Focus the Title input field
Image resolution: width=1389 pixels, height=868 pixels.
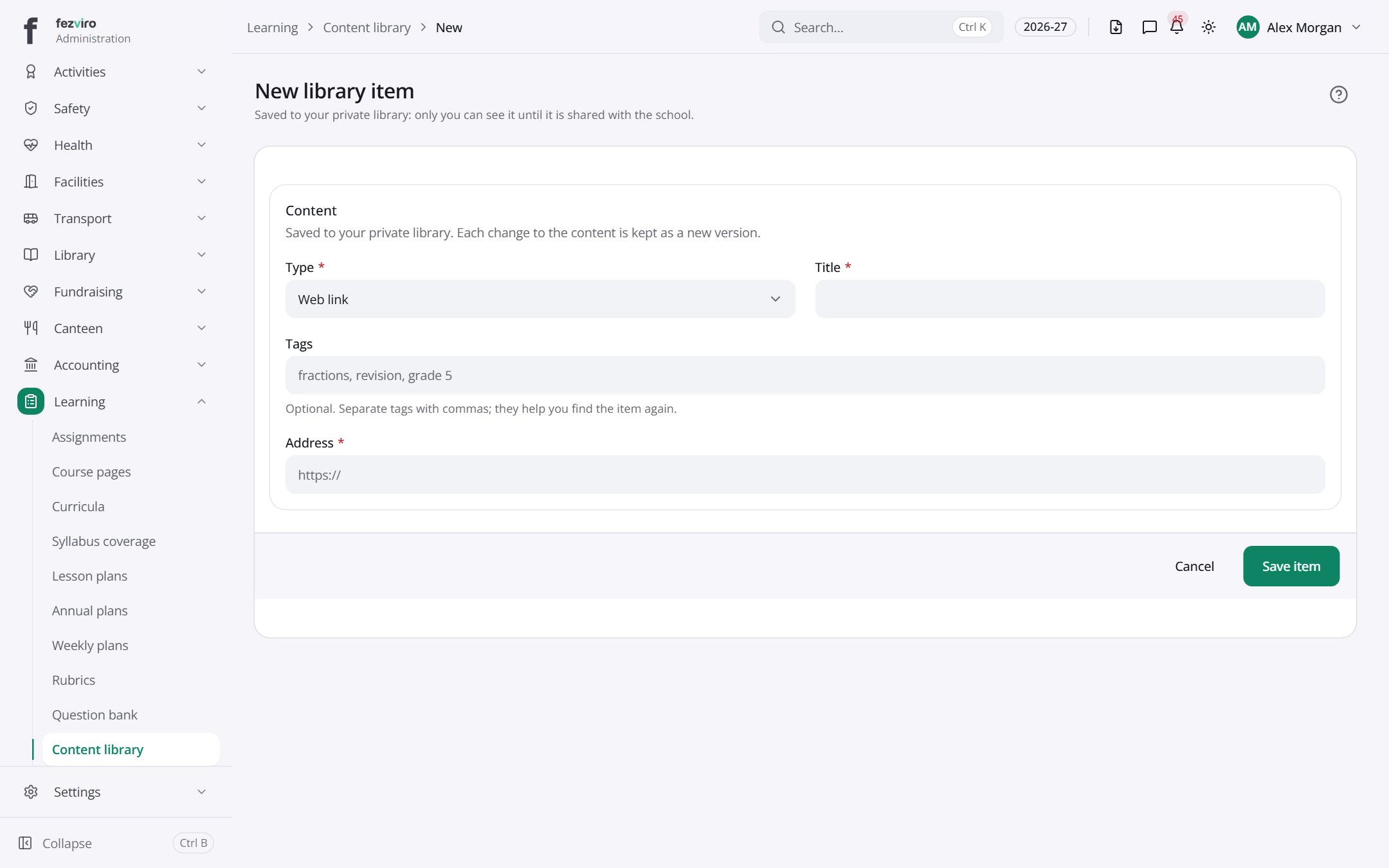point(1070,299)
